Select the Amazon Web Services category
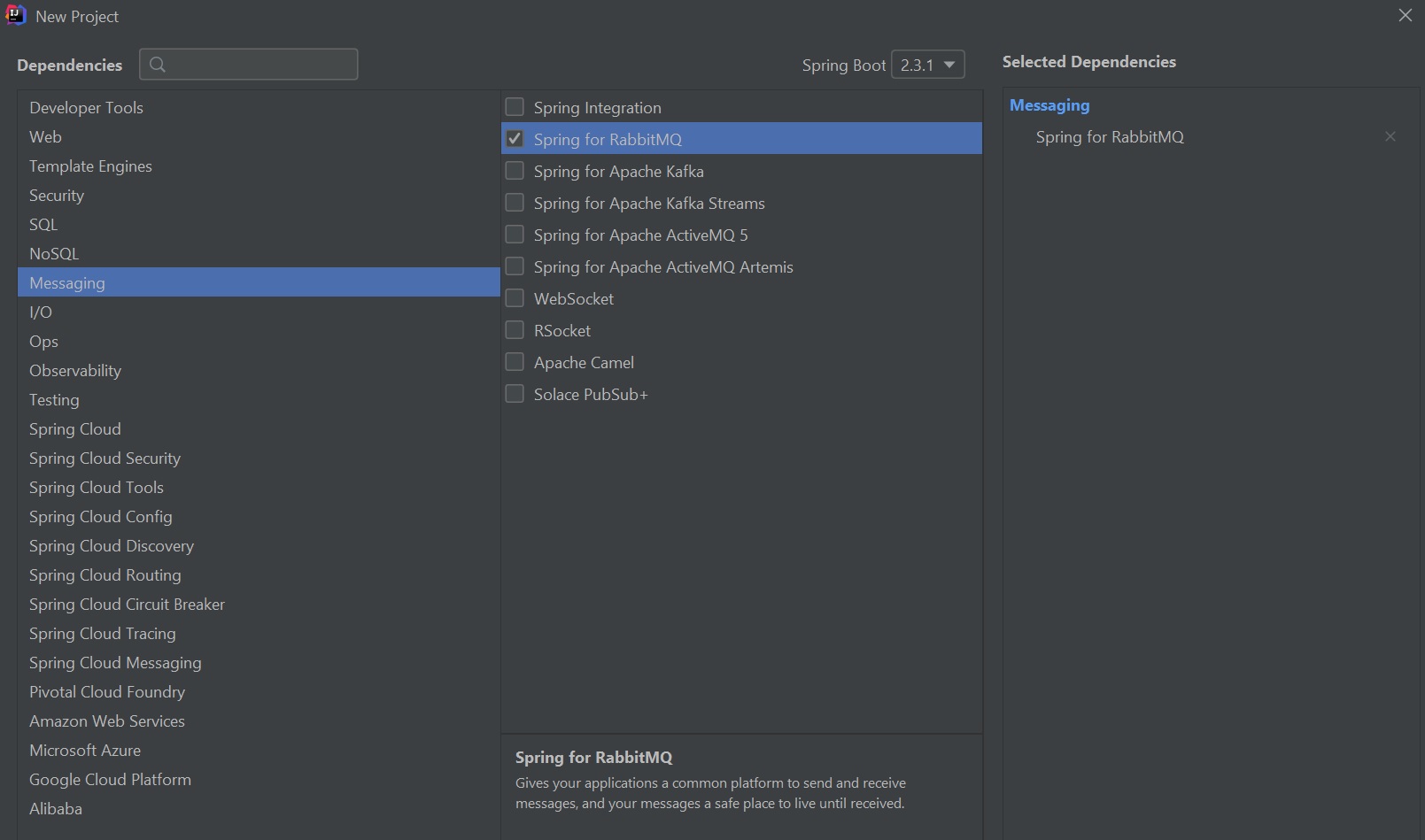This screenshot has height=840, width=1425. tap(107, 721)
